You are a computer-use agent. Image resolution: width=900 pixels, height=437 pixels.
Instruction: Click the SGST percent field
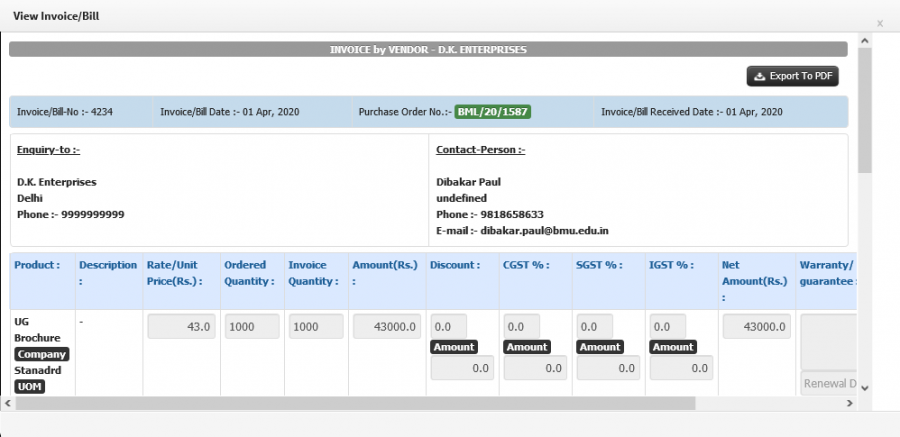595,326
